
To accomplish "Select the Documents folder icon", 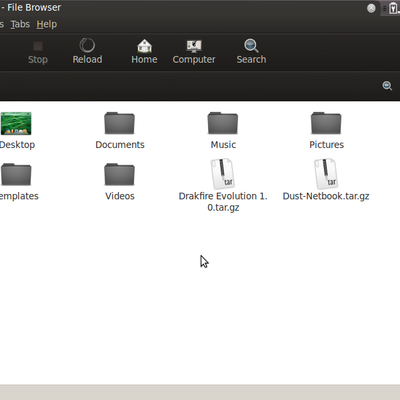I will click(119, 123).
